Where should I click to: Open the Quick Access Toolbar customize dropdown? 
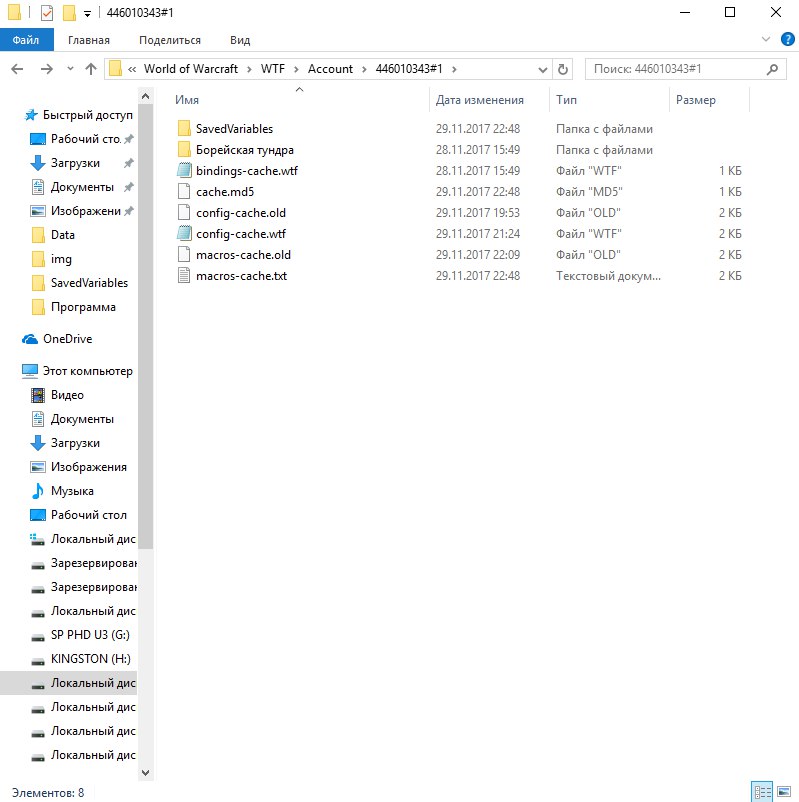point(88,13)
